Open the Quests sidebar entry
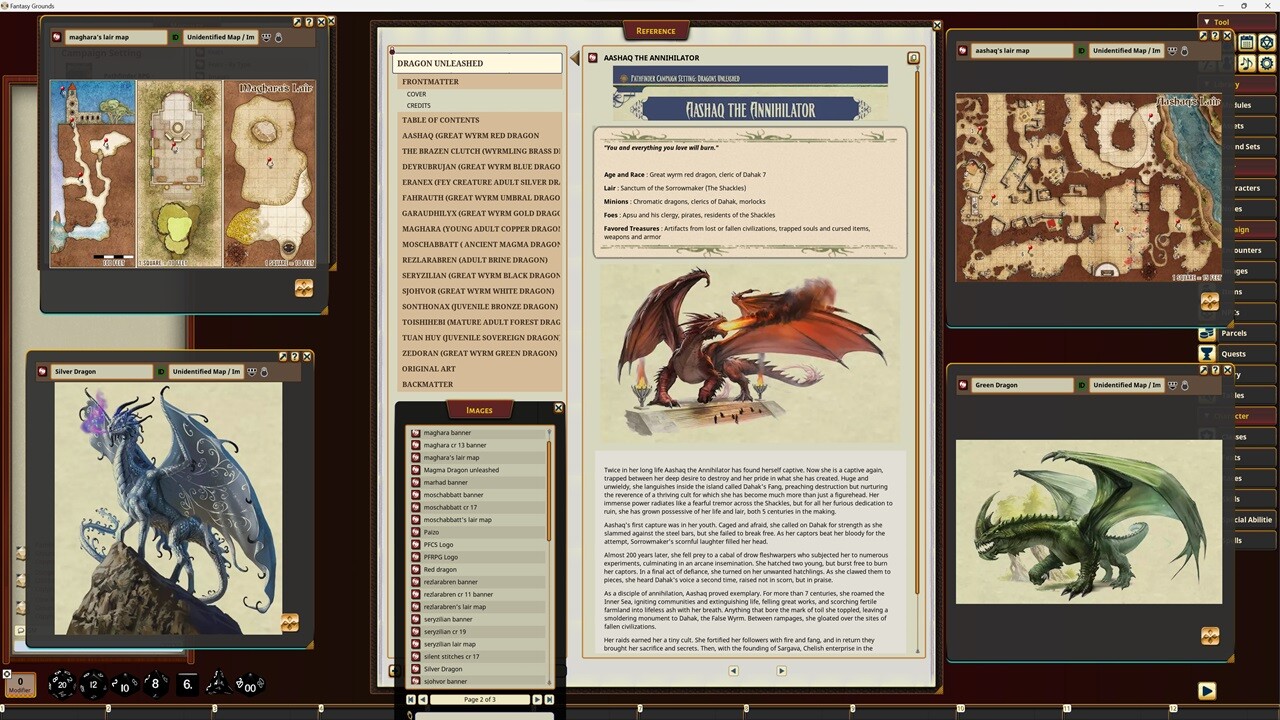Screen dimensions: 1280x720 pos(1233,353)
